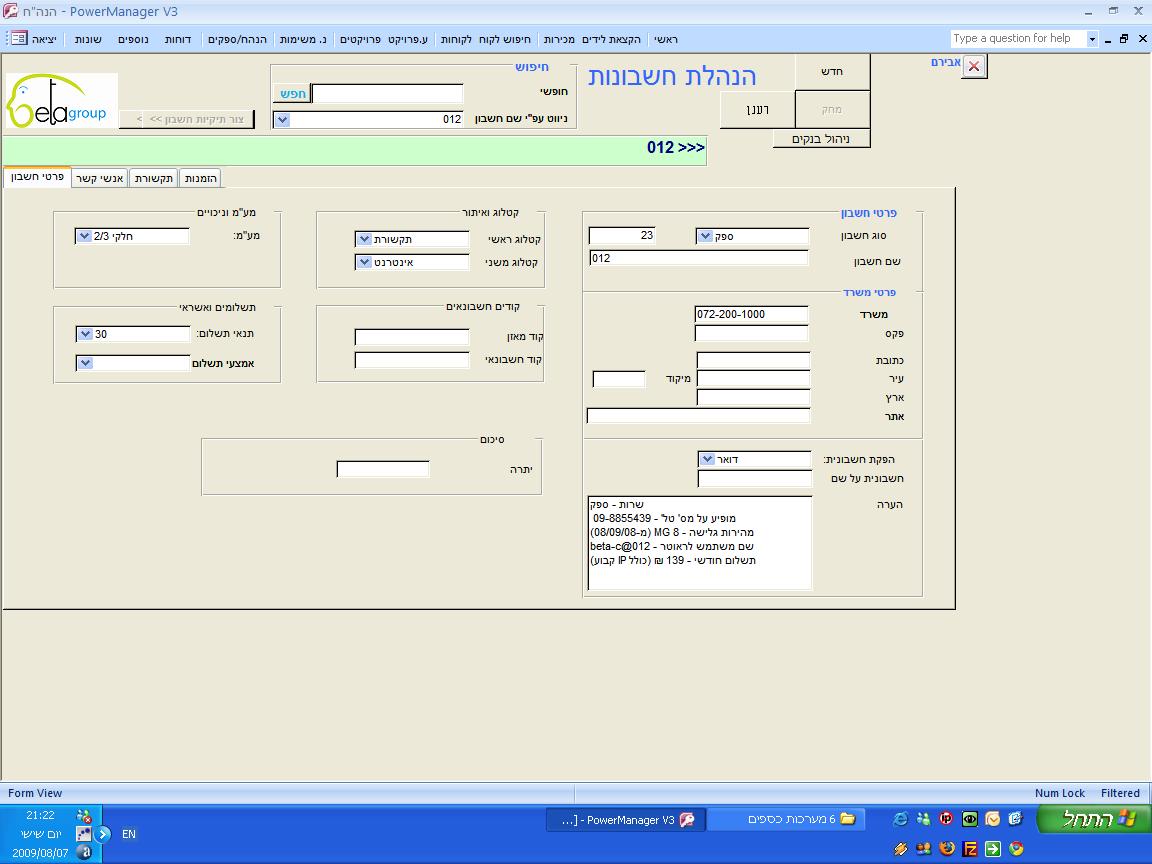Open the green eye icon in quick launch
The width and height of the screenshot is (1152, 864).
coord(970,818)
